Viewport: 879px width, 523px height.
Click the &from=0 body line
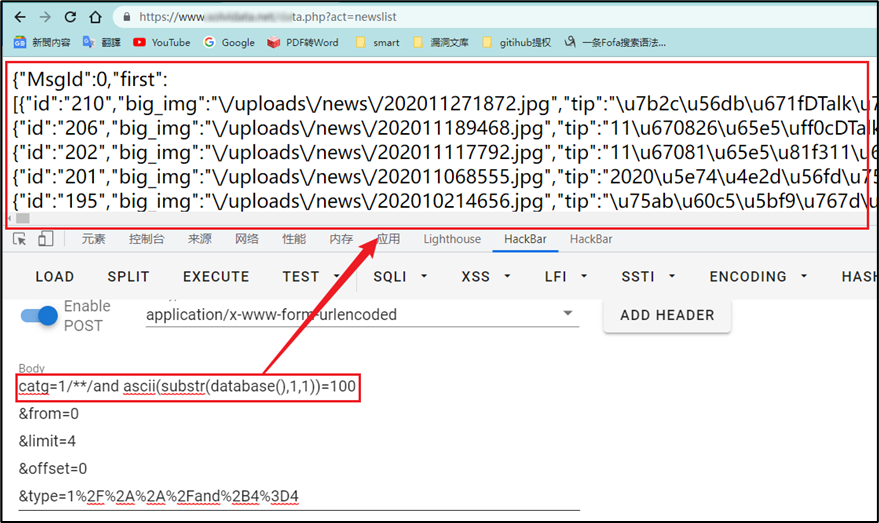[x=49, y=414]
